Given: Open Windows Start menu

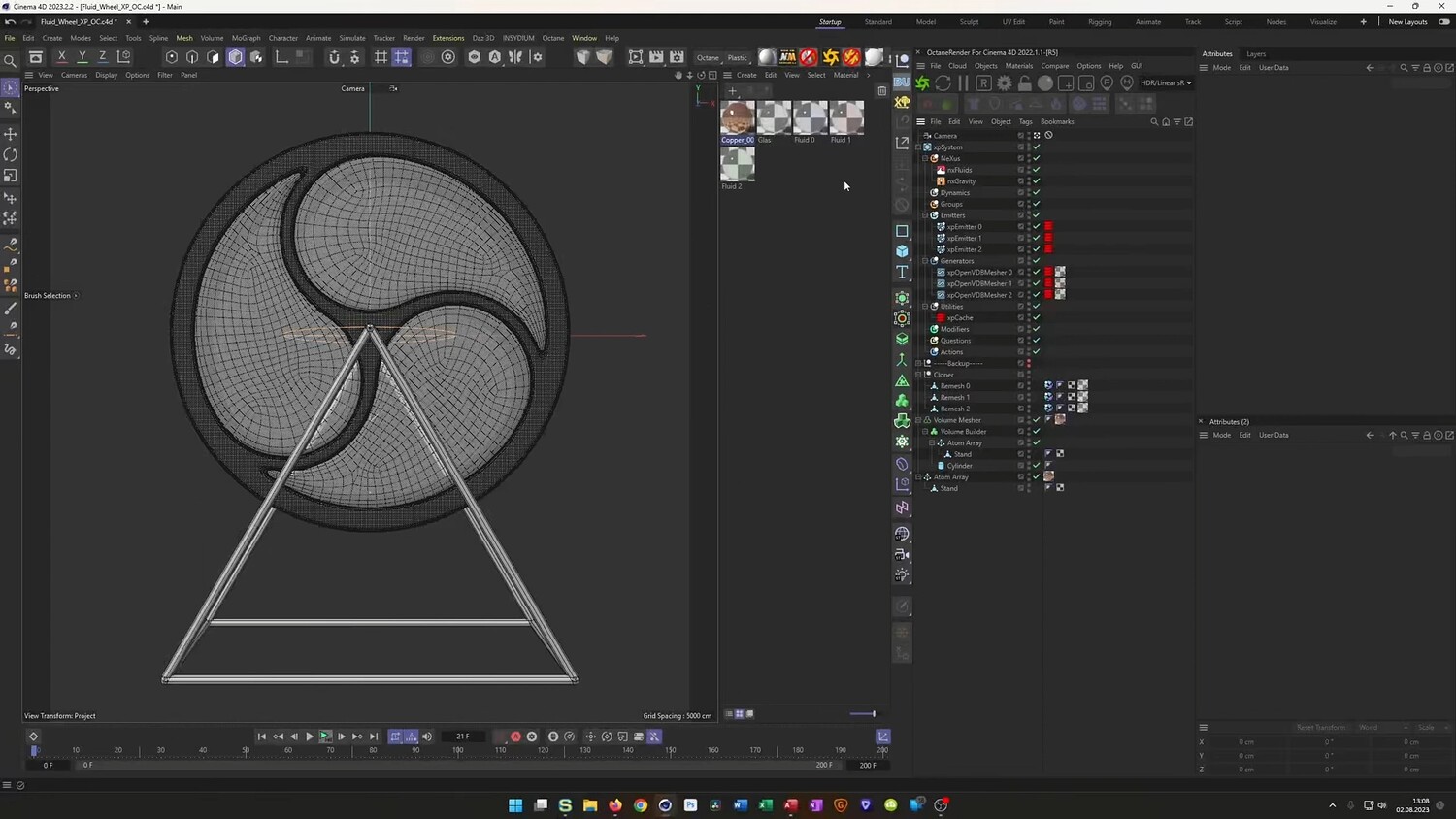Looking at the screenshot, I should [515, 804].
